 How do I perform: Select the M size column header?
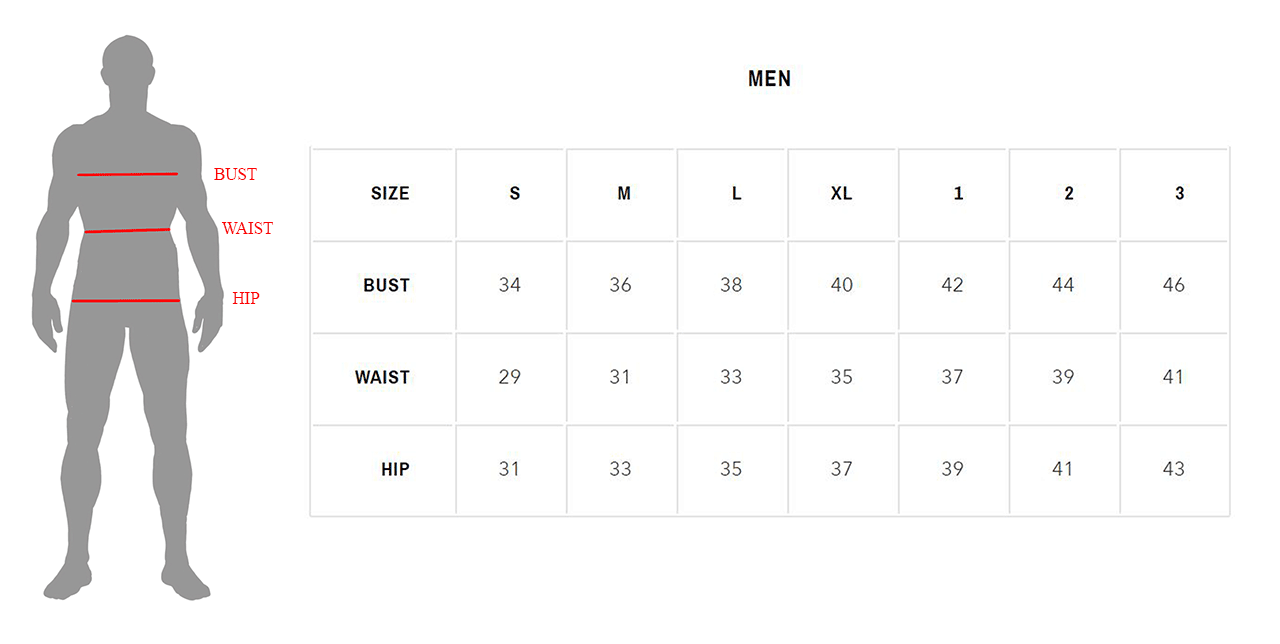click(x=624, y=194)
